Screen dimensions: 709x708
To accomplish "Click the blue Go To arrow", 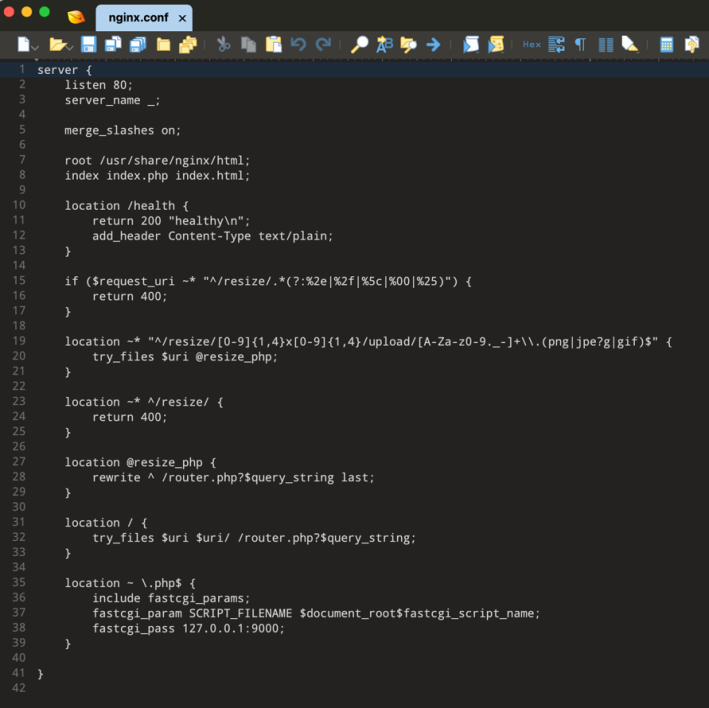I will (x=433, y=44).
